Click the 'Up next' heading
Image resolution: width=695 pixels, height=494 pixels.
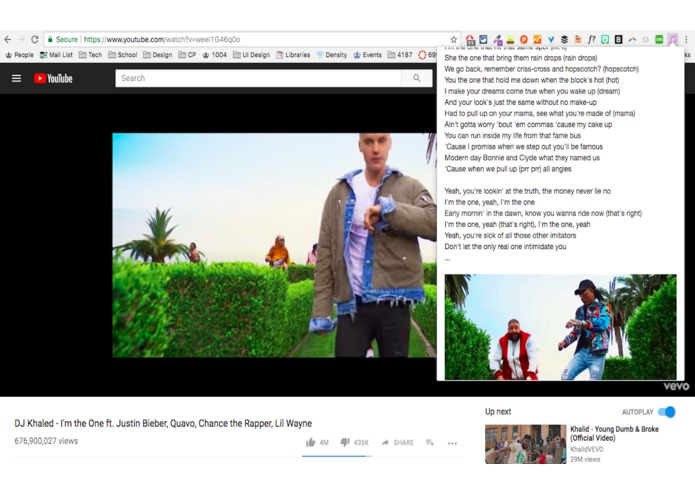point(498,412)
